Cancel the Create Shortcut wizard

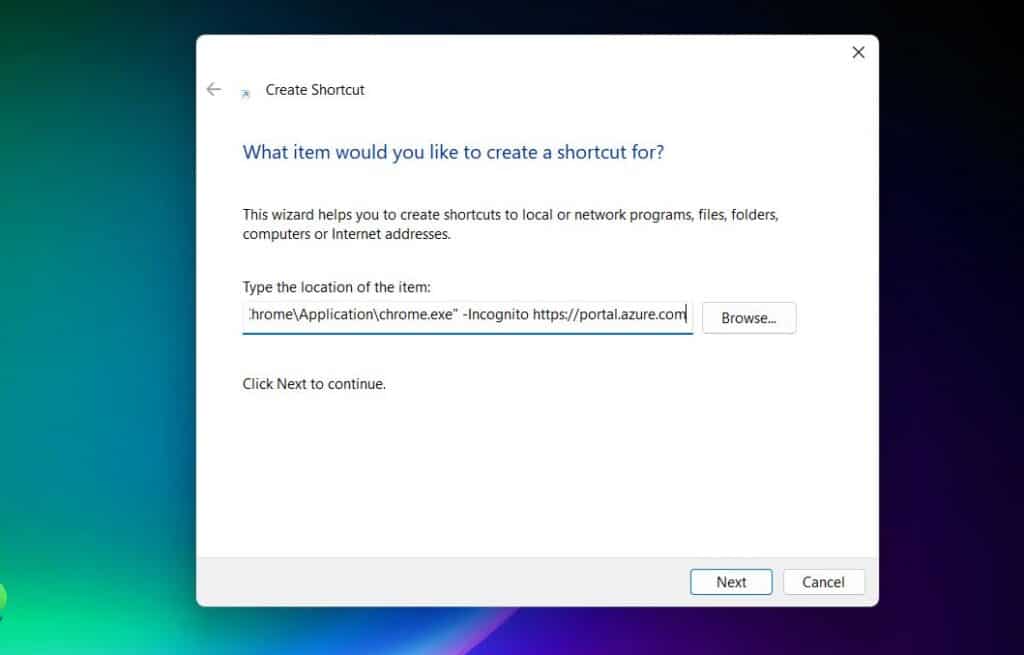point(824,582)
